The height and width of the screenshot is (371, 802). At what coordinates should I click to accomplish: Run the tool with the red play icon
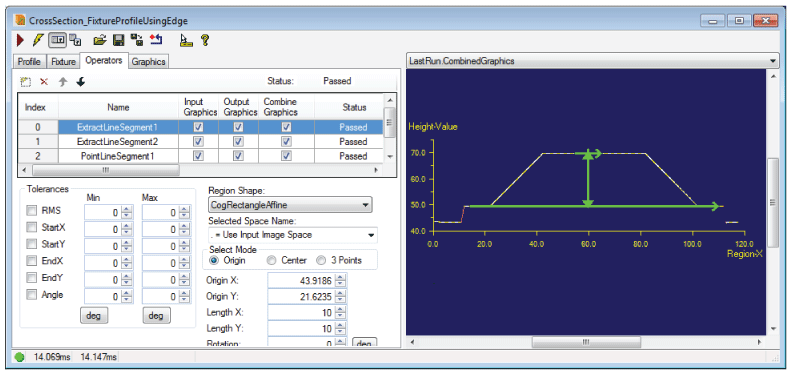coord(20,39)
